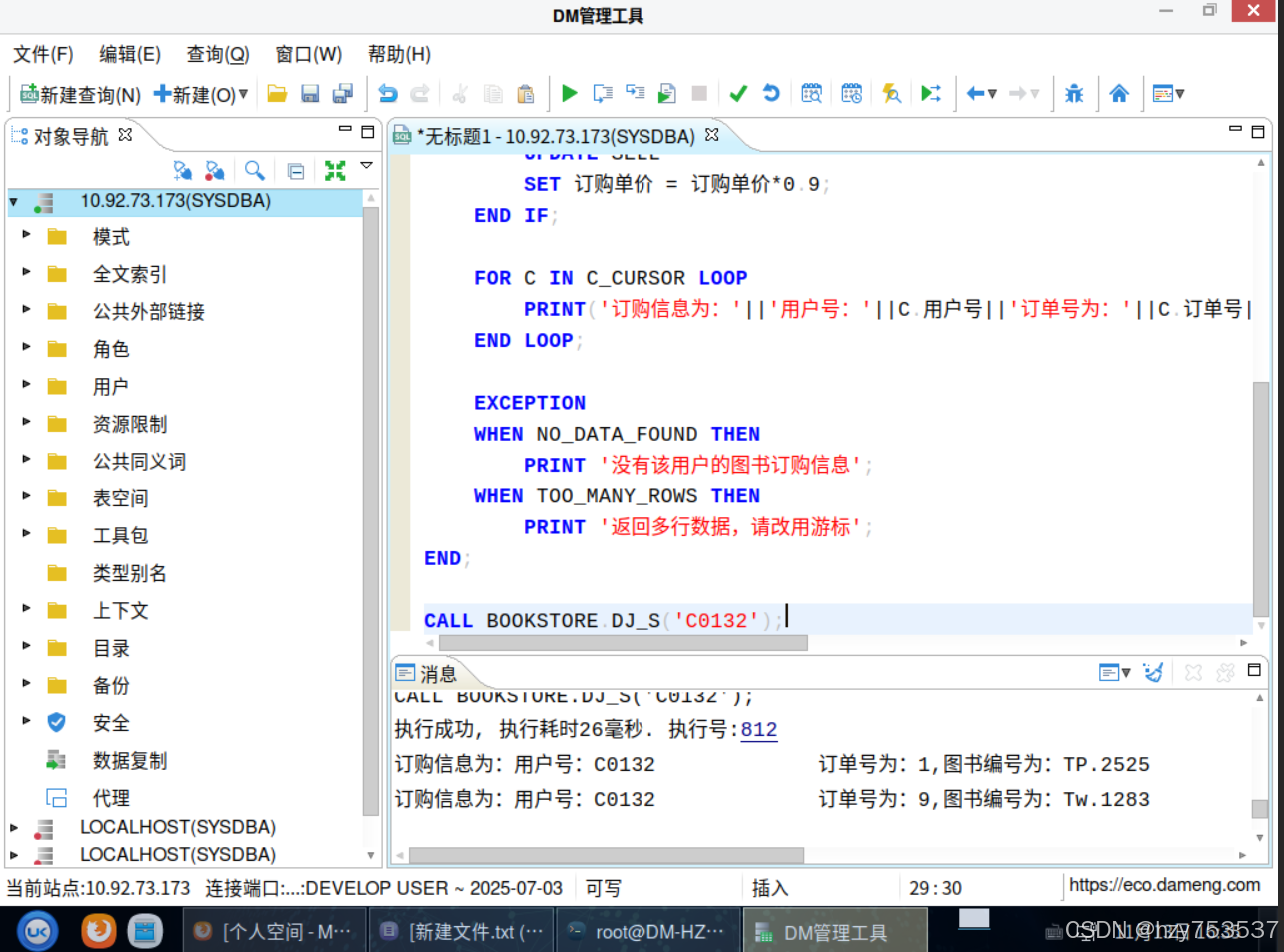This screenshot has height=952, width=1284.
Task: Expand the 公共外部链接 folder
Action: click(27, 310)
